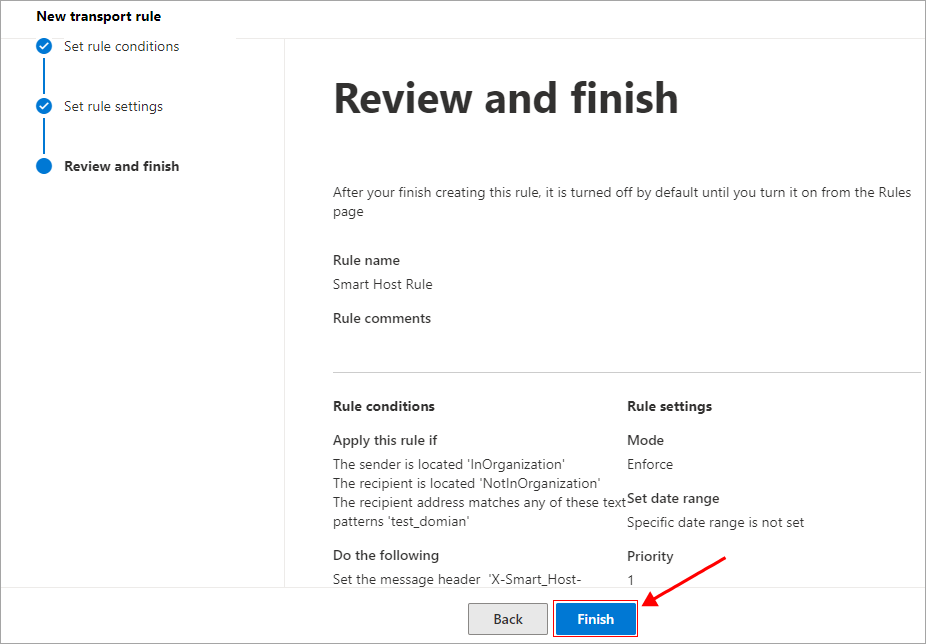Screen dimensions: 926x644
Task: Go back with the Back button
Action: point(508,619)
